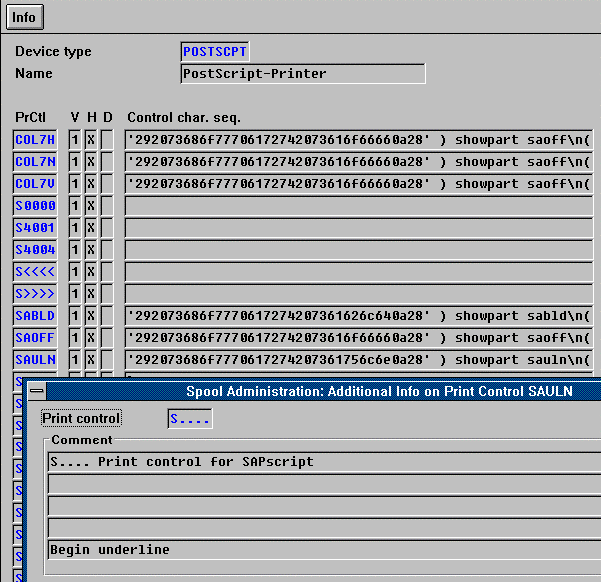Click the Print control field in dialog
This screenshot has width=601, height=582.
pyautogui.click(x=189, y=419)
